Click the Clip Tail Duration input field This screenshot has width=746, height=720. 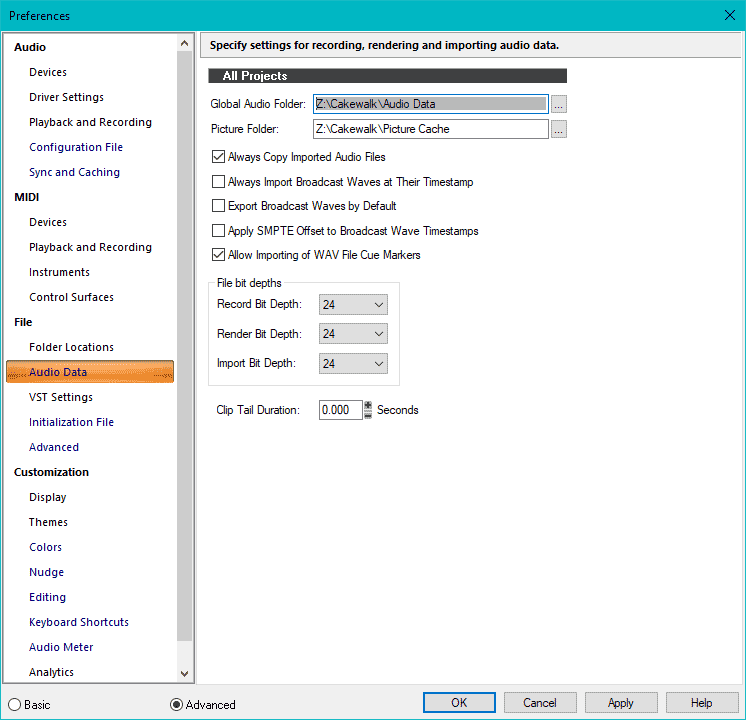coord(340,410)
